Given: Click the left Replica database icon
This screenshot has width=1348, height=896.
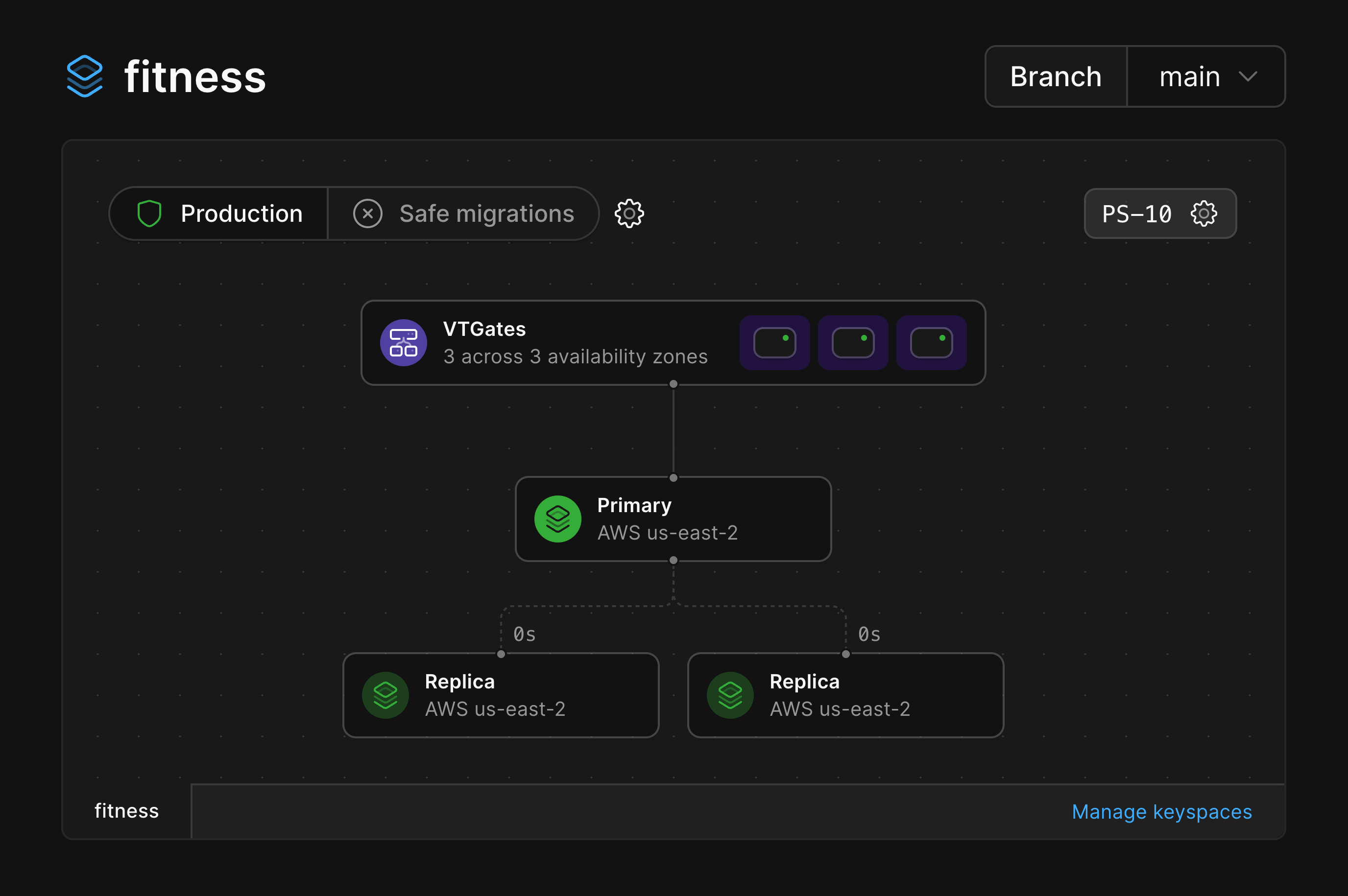Looking at the screenshot, I should [x=386, y=695].
